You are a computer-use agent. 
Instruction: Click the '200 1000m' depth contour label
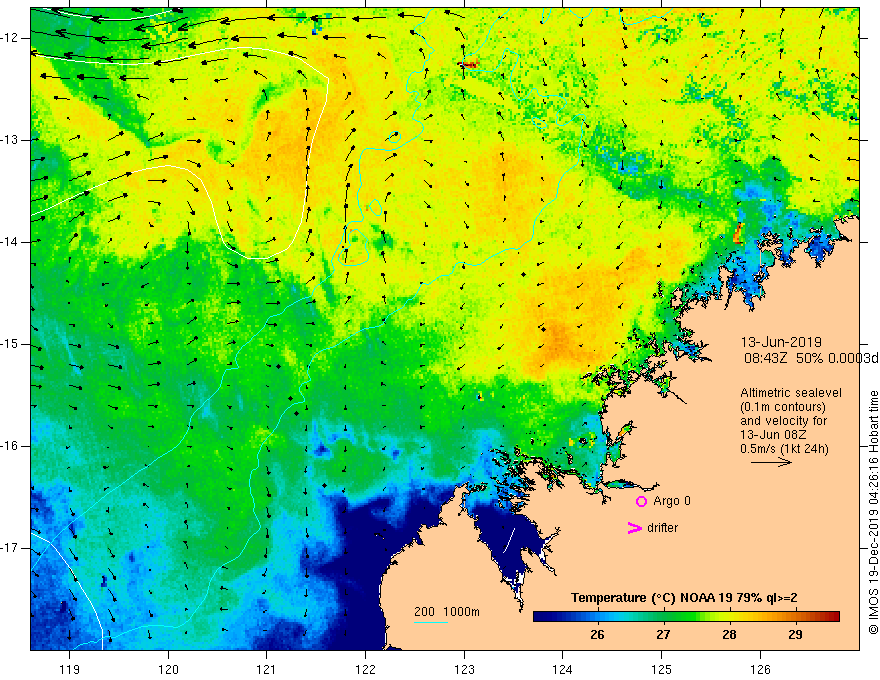(x=447, y=612)
